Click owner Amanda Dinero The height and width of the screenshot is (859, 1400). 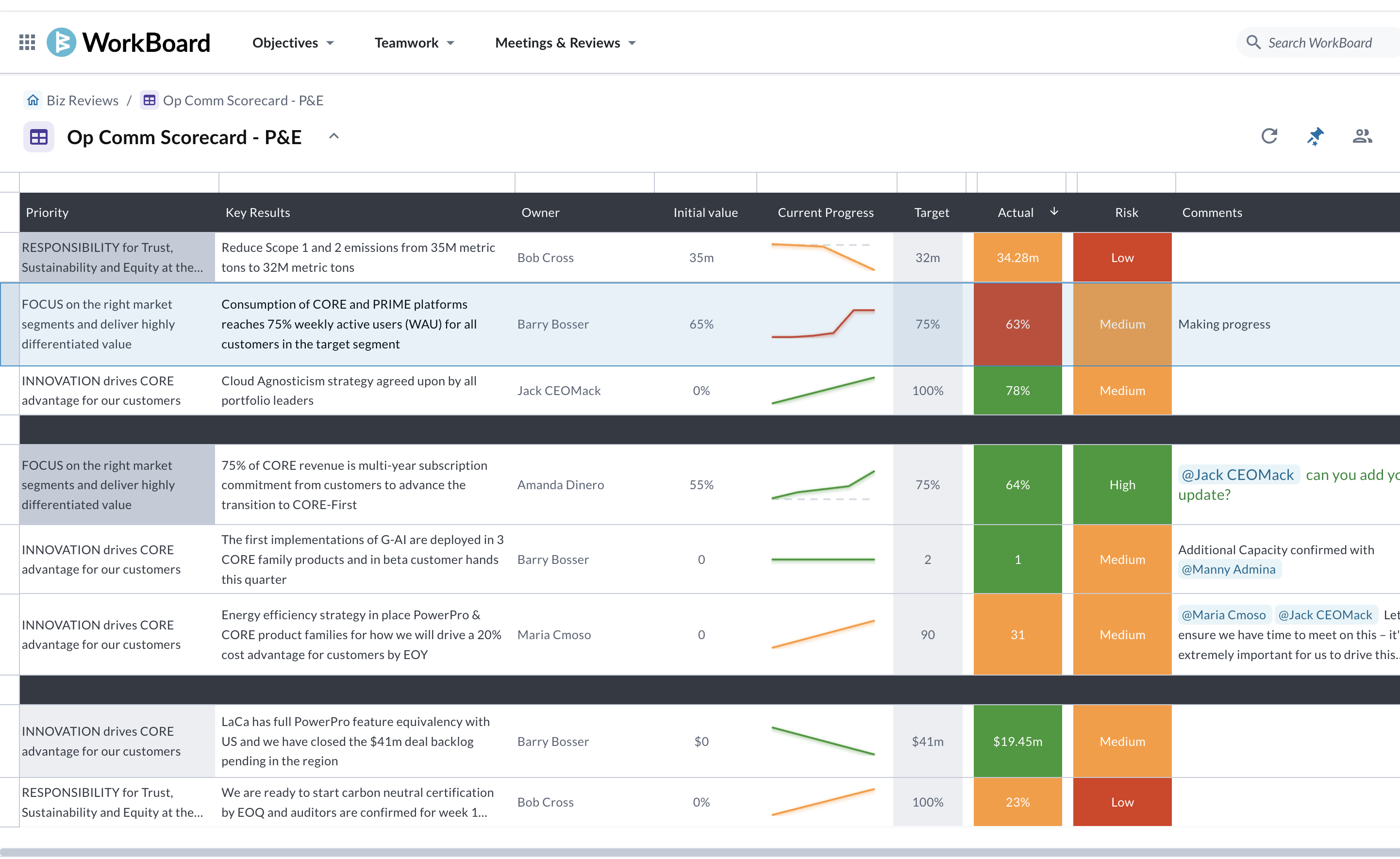[560, 485]
